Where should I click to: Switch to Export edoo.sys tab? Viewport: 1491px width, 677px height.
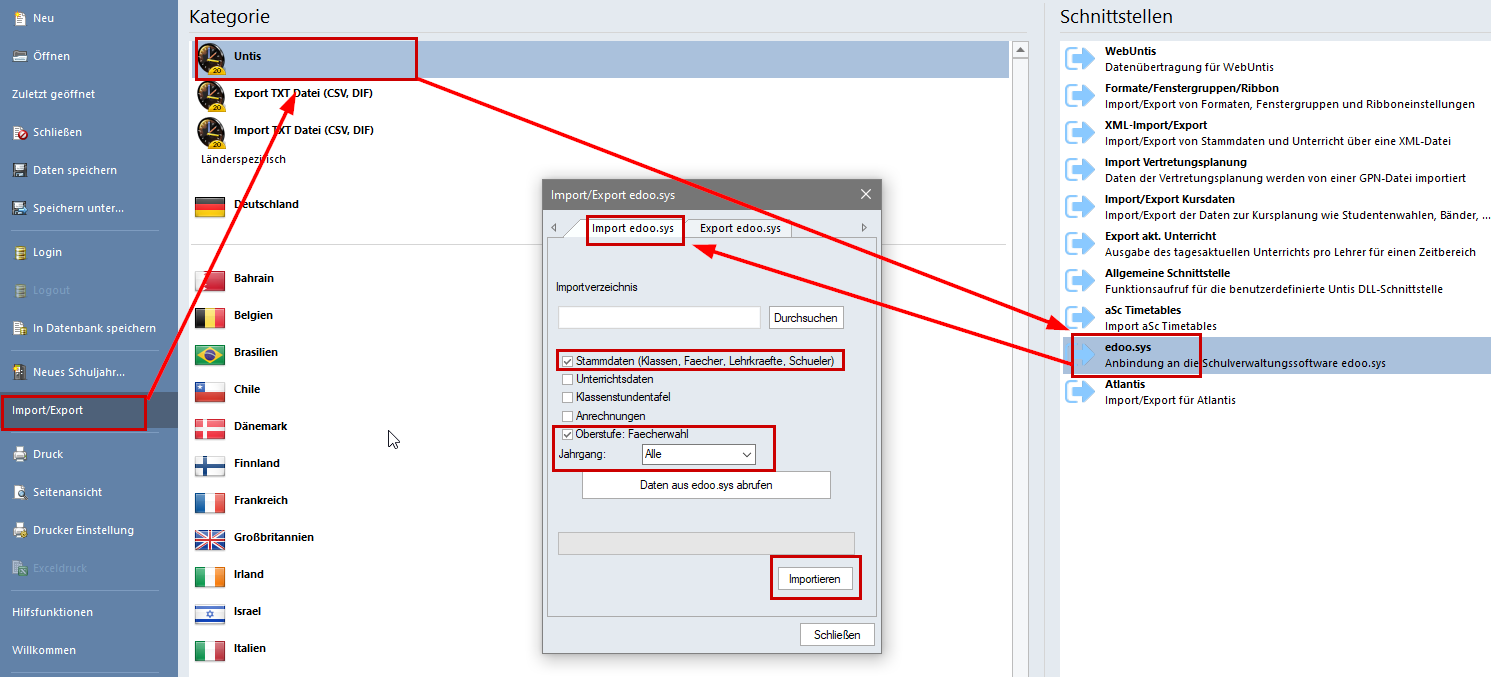[740, 228]
